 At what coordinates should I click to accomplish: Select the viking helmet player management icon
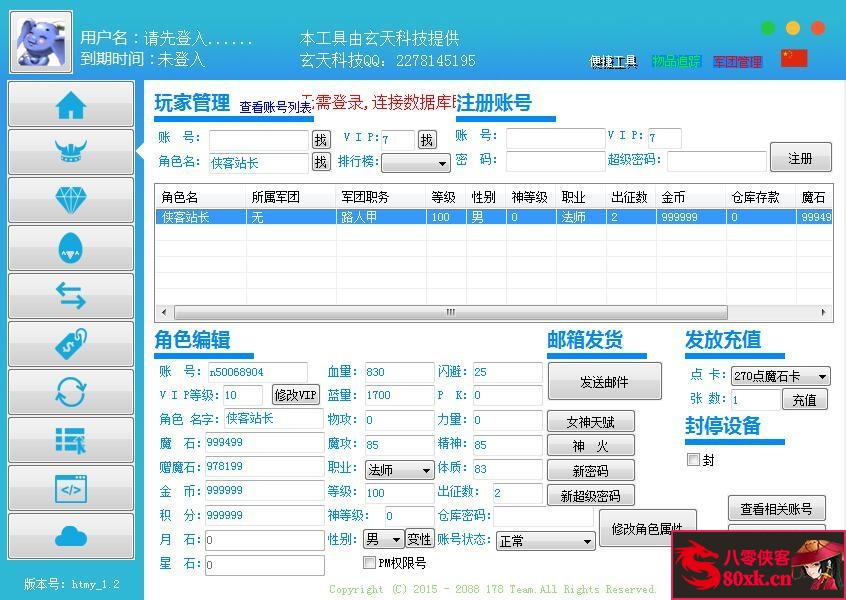[69, 151]
